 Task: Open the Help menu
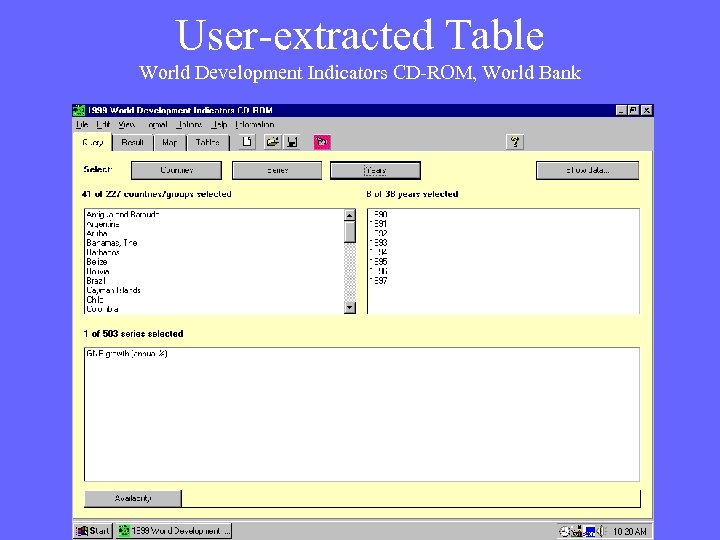[x=219, y=124]
